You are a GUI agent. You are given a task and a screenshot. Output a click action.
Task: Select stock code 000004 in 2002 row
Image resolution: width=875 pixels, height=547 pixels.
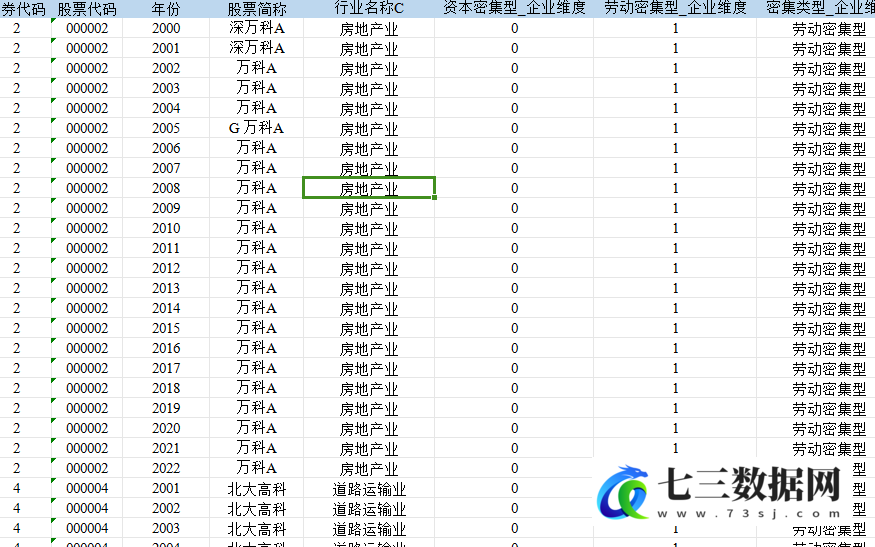(87, 508)
